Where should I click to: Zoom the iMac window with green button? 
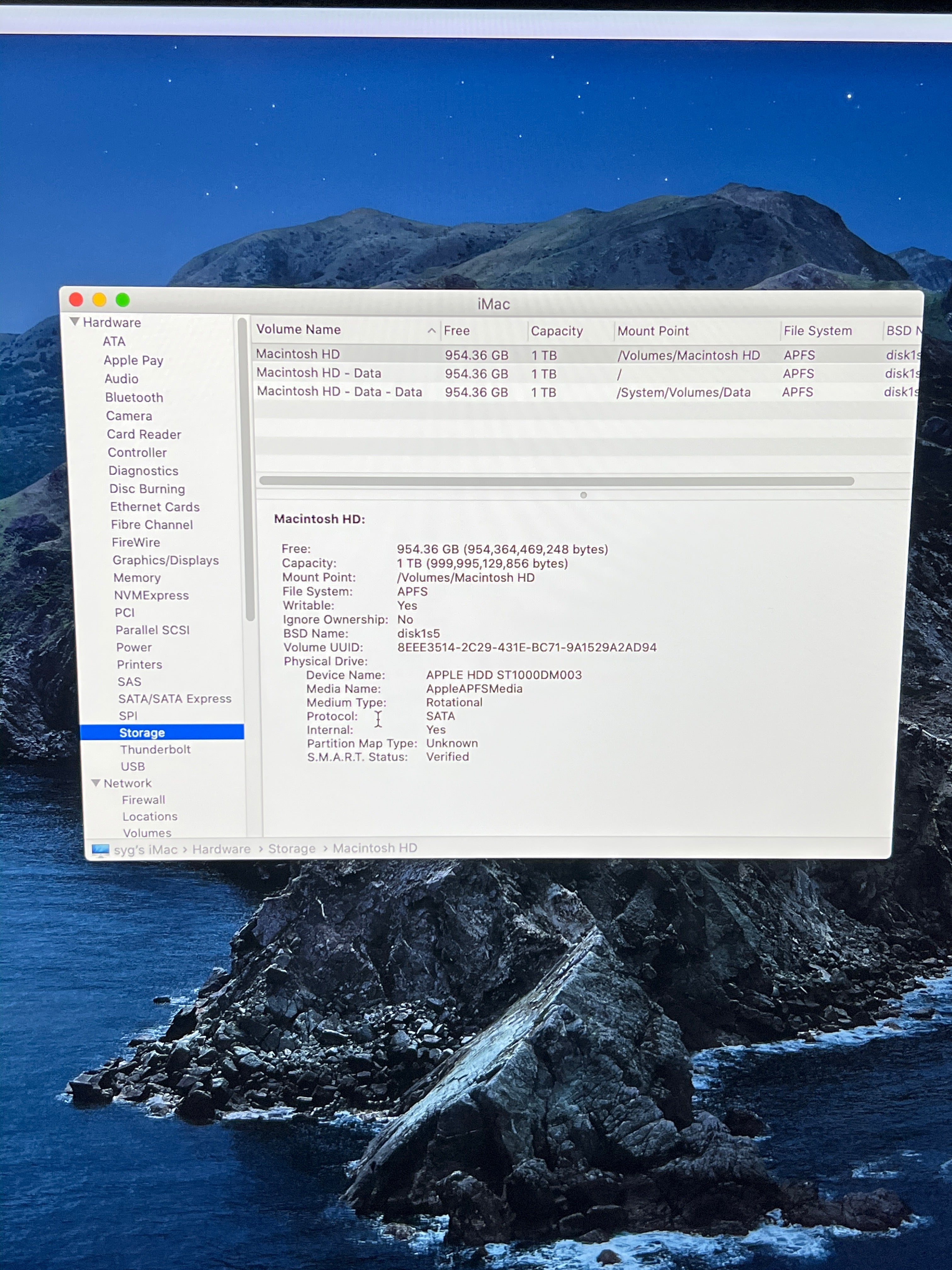tap(123, 300)
